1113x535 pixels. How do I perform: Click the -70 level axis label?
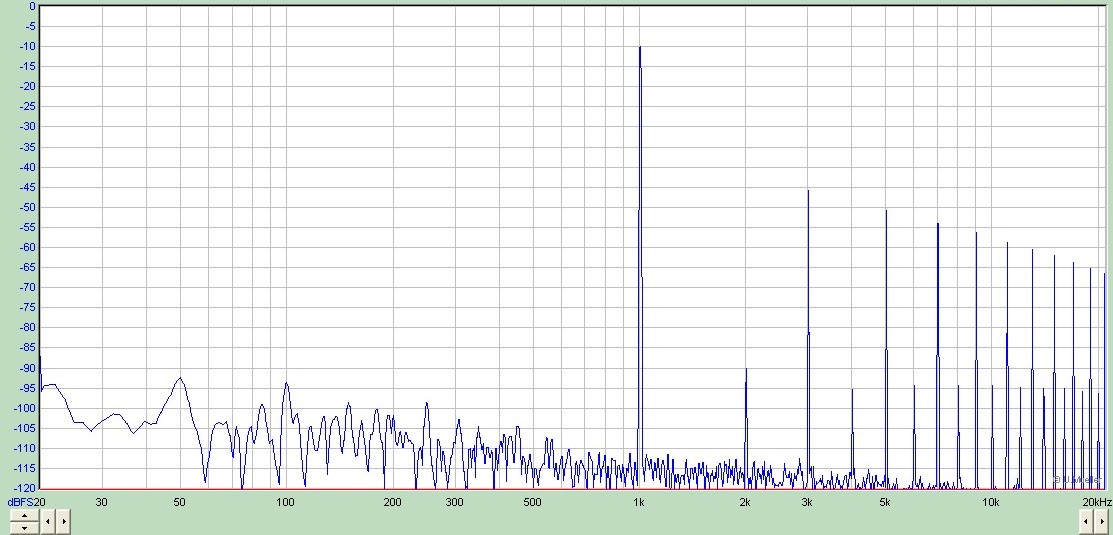coord(27,287)
